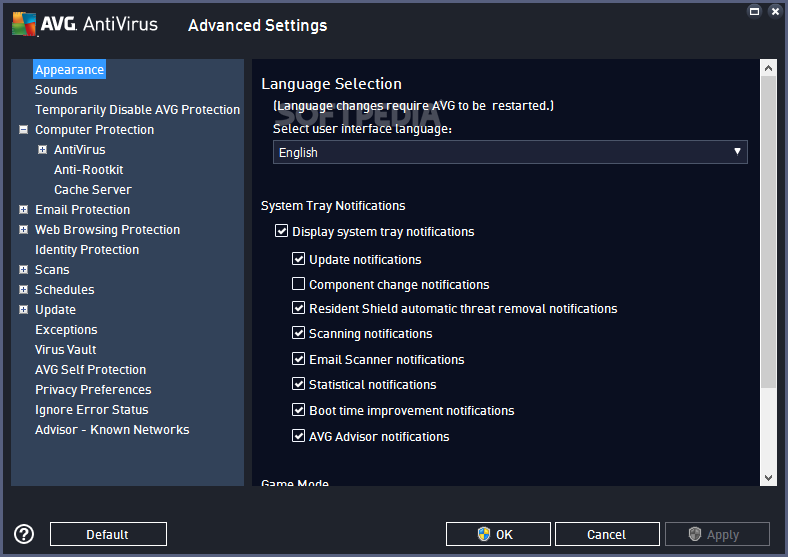Reset settings with Default button
Viewport: 788px width, 557px height.
click(x=108, y=534)
